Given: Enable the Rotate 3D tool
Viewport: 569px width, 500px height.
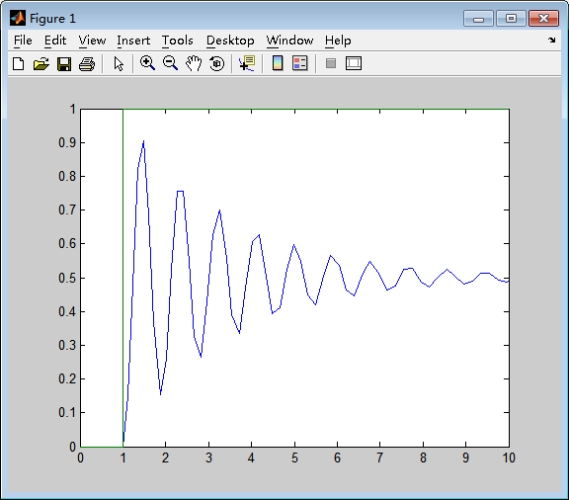Looking at the screenshot, I should [217, 63].
